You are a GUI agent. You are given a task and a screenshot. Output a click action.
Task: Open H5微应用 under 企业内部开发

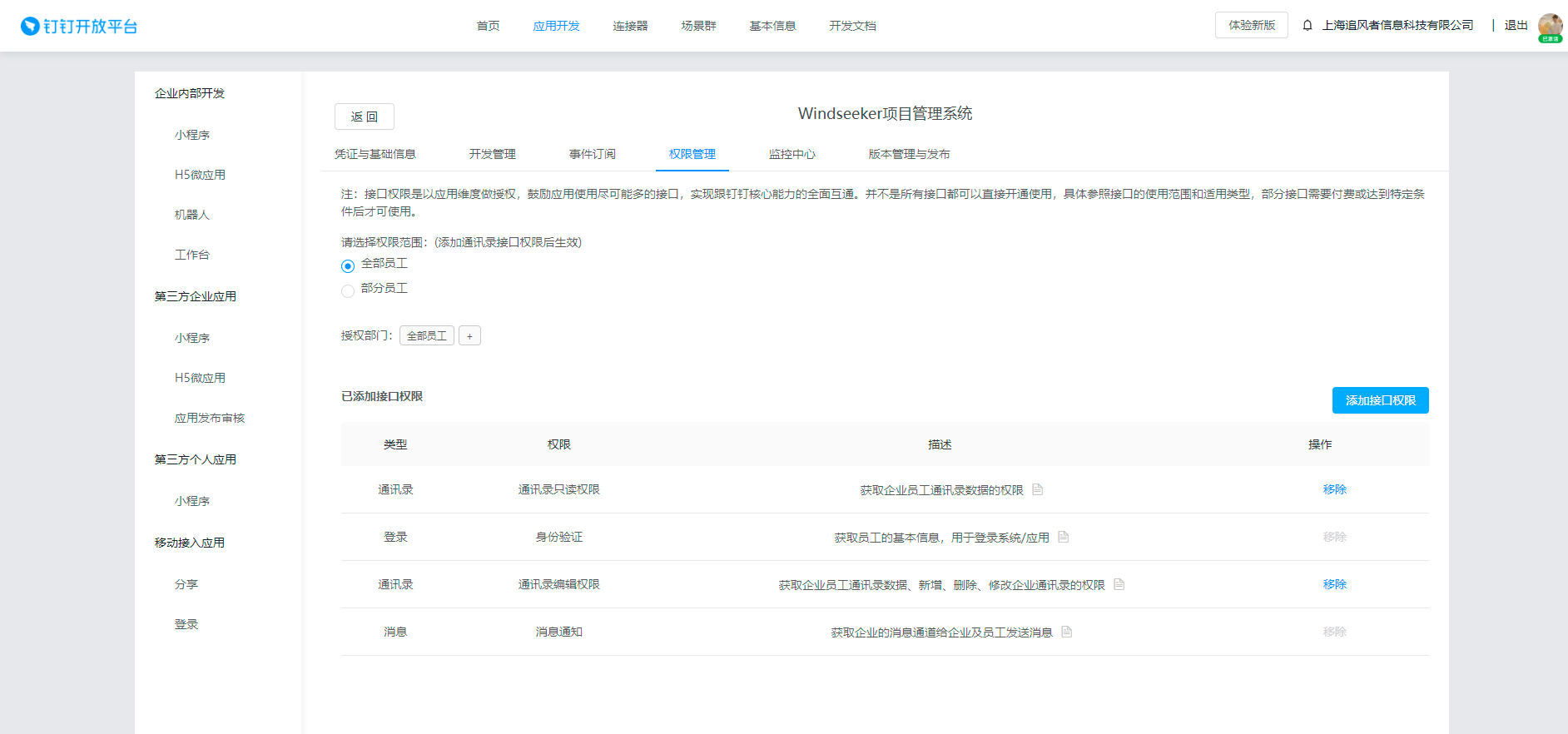click(200, 175)
